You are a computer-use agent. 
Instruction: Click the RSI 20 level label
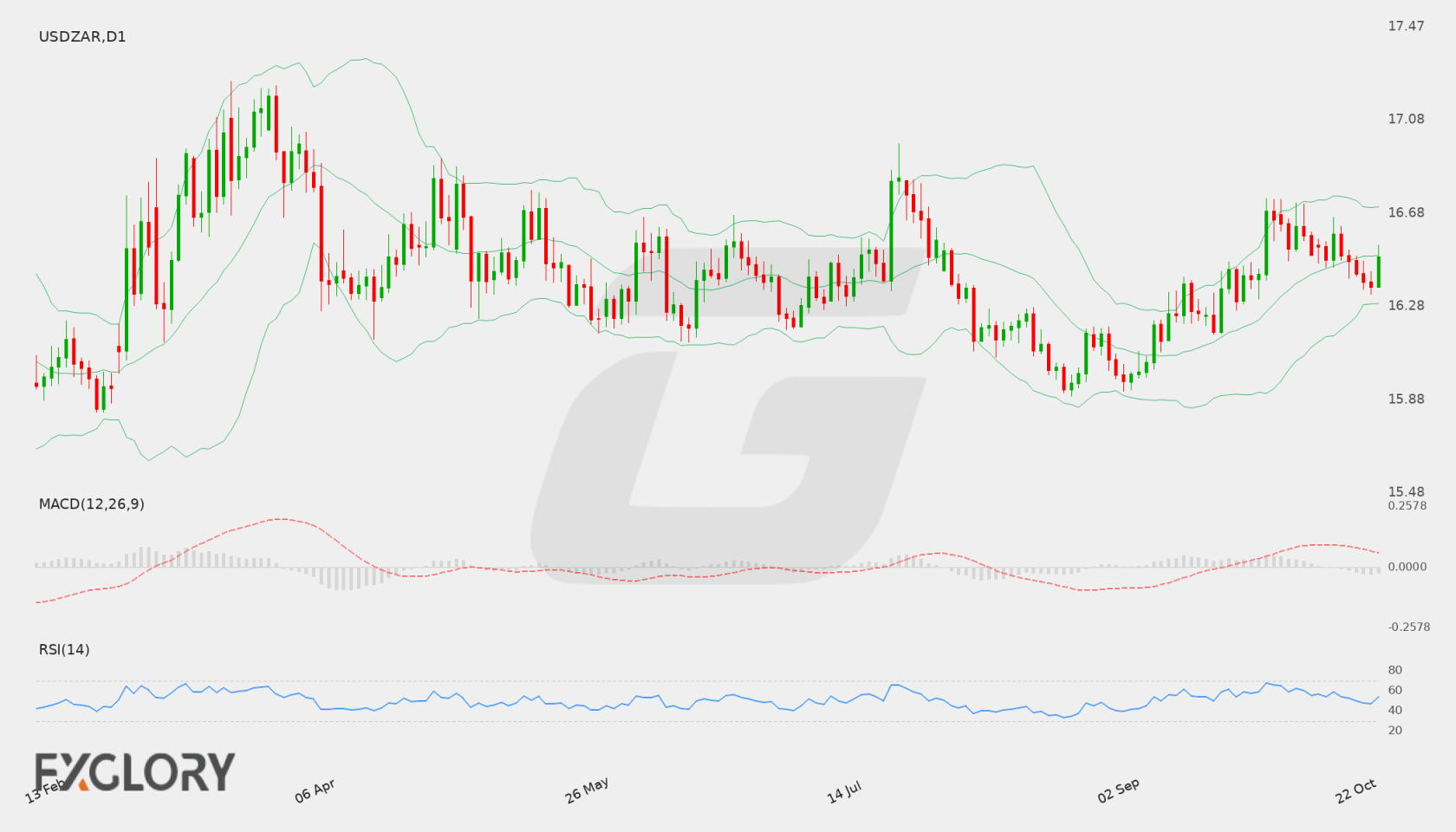coord(1395,730)
